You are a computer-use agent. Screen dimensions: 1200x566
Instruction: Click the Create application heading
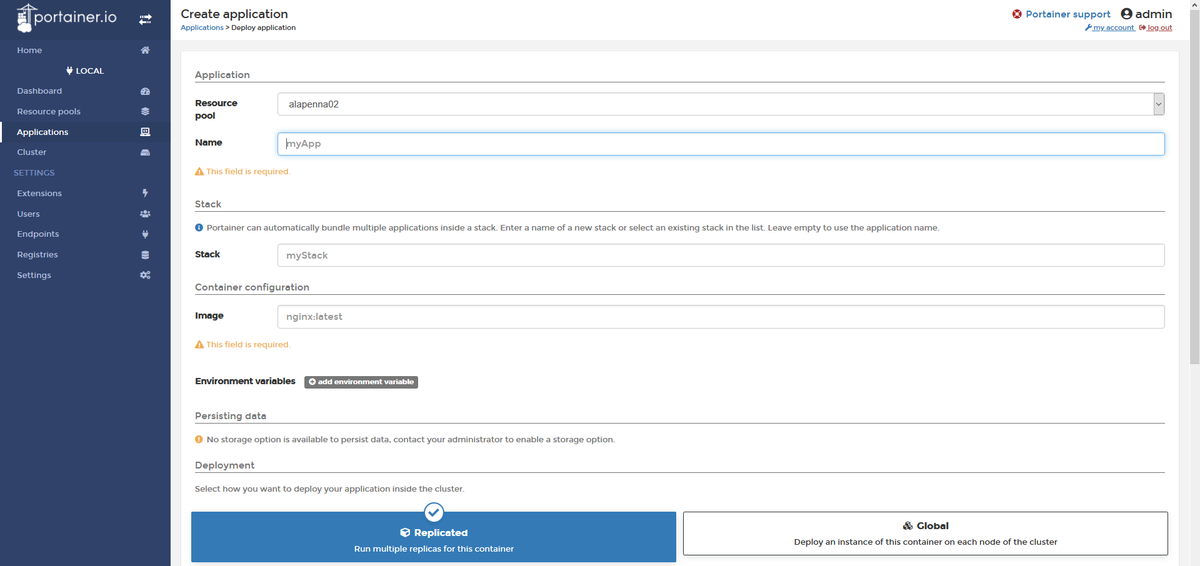coord(234,14)
